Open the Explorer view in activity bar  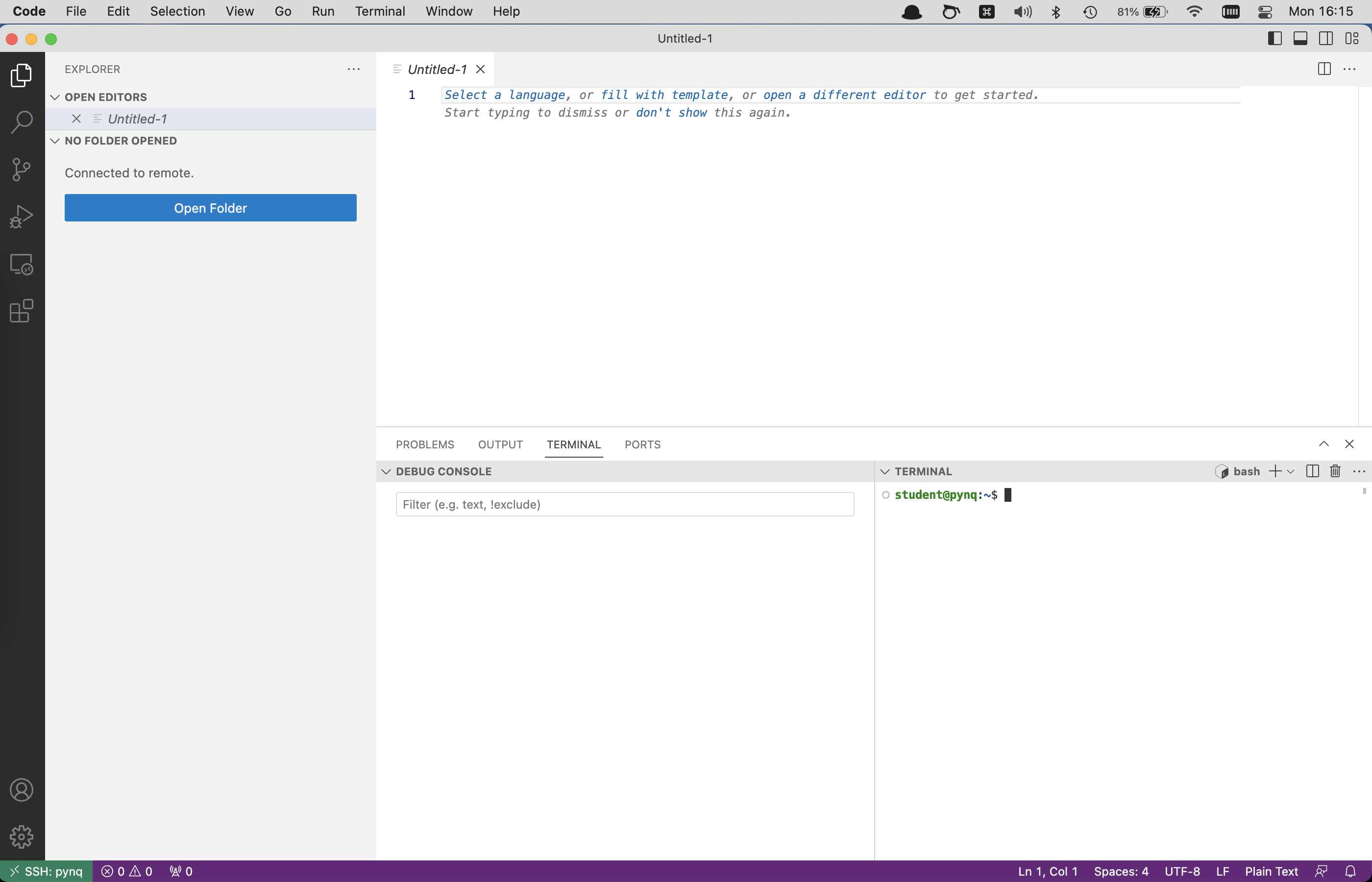pos(22,75)
